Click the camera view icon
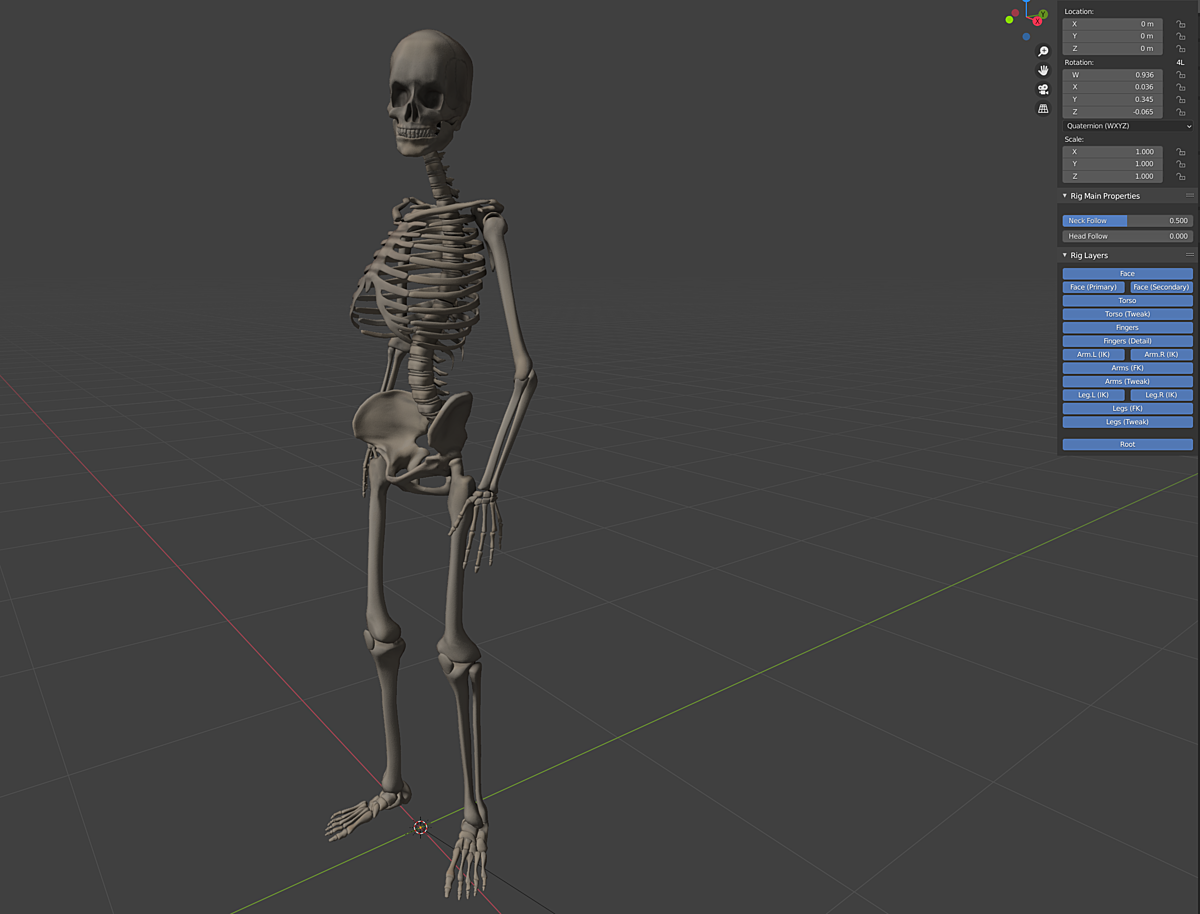 [1043, 89]
